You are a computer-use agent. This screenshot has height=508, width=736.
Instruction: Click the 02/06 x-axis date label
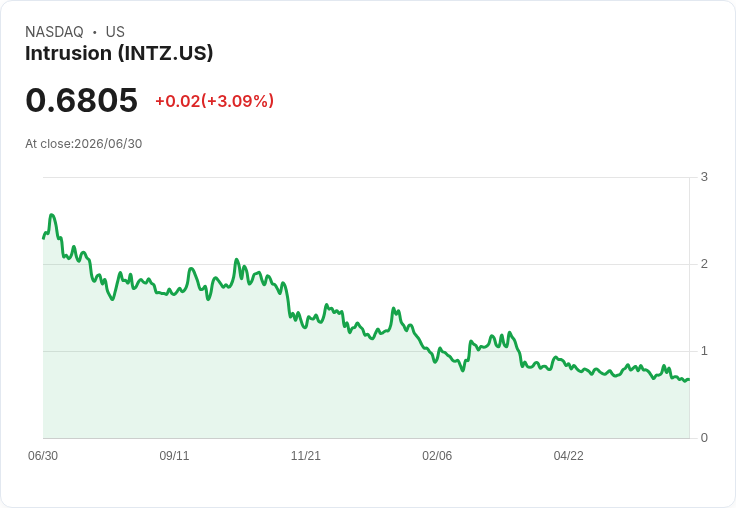[437, 456]
